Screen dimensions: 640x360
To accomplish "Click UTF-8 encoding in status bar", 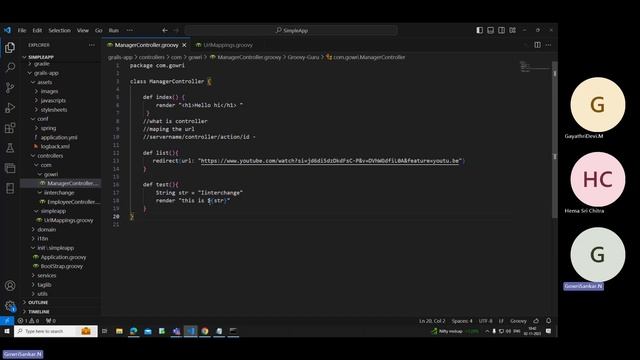I will tap(485, 321).
